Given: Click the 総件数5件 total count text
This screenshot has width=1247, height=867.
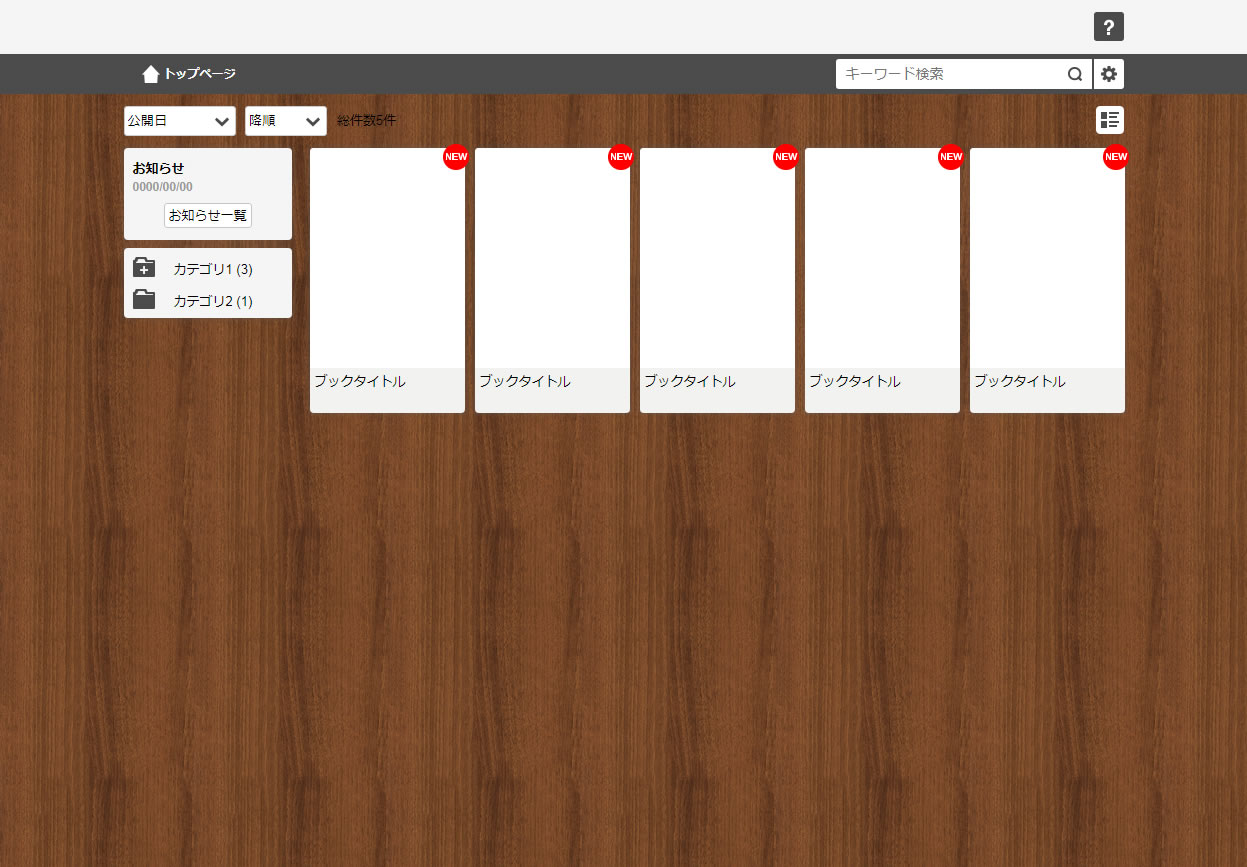Looking at the screenshot, I should (x=367, y=121).
